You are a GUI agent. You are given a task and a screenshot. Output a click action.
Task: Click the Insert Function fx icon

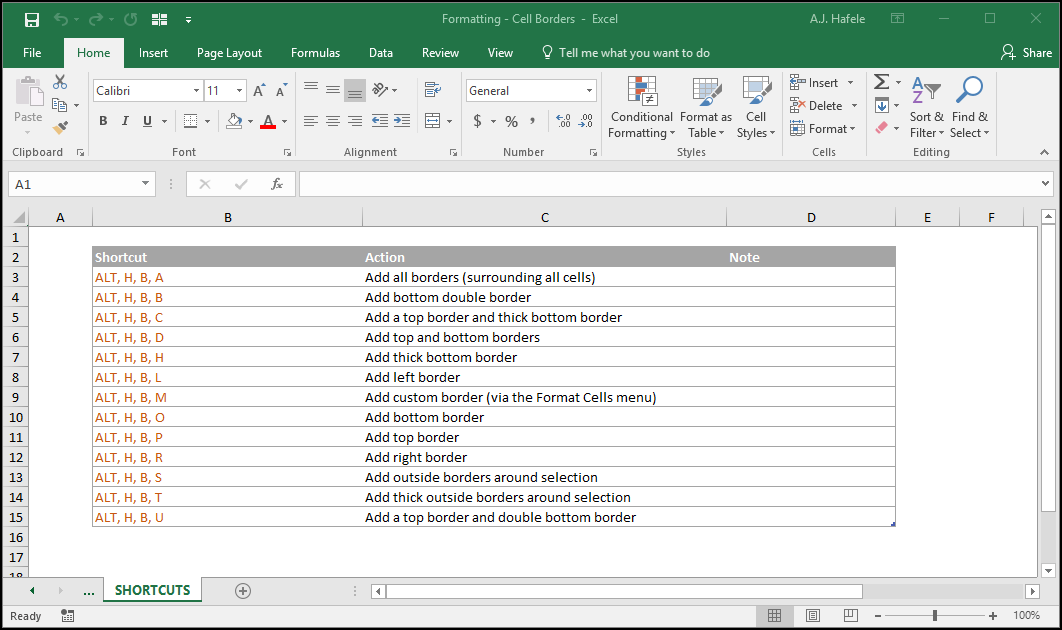pos(276,184)
